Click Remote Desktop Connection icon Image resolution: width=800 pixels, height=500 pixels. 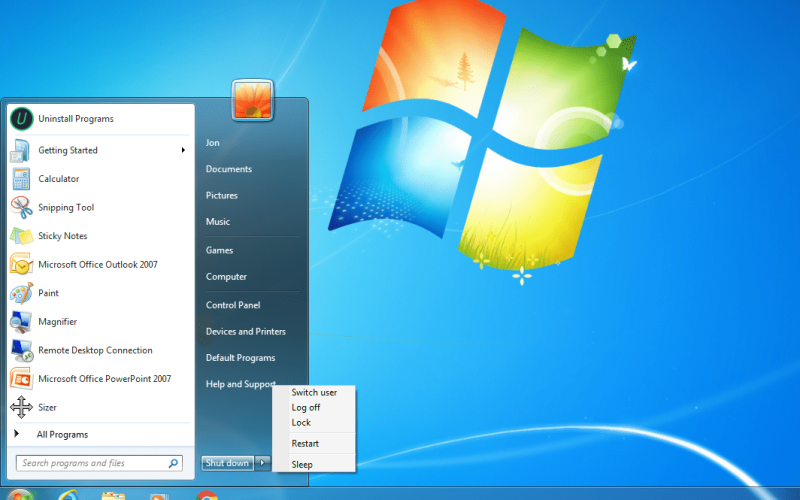click(x=21, y=351)
